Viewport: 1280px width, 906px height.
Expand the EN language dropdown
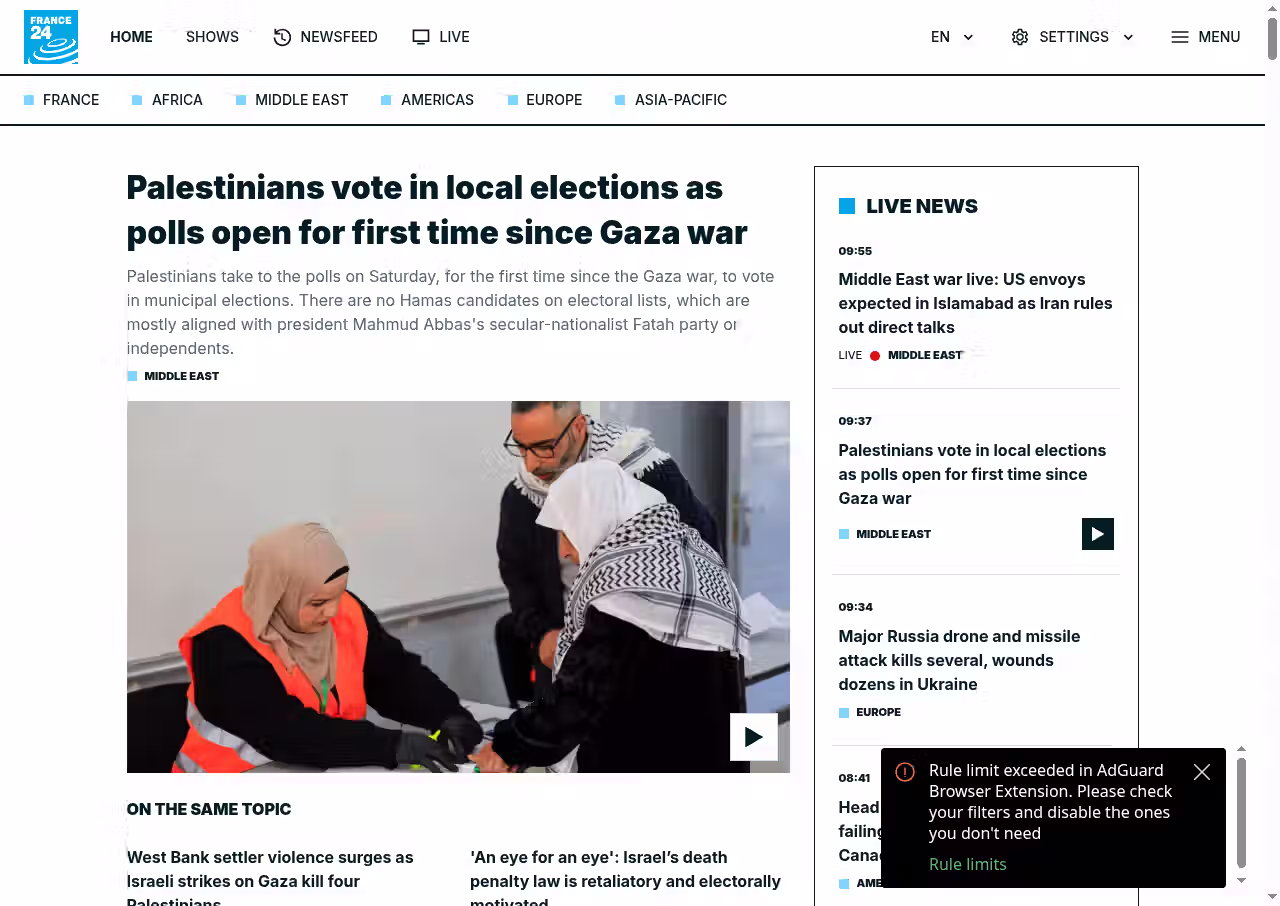pos(952,37)
